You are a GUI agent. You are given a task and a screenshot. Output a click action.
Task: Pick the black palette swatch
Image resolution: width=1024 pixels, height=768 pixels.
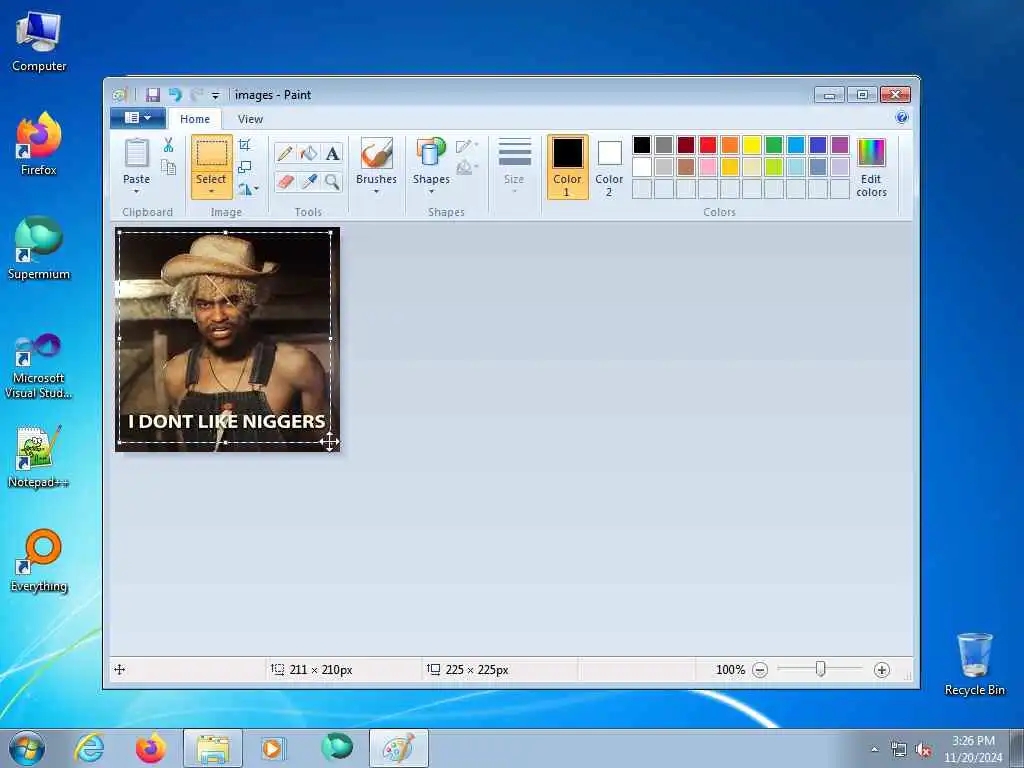[642, 145]
